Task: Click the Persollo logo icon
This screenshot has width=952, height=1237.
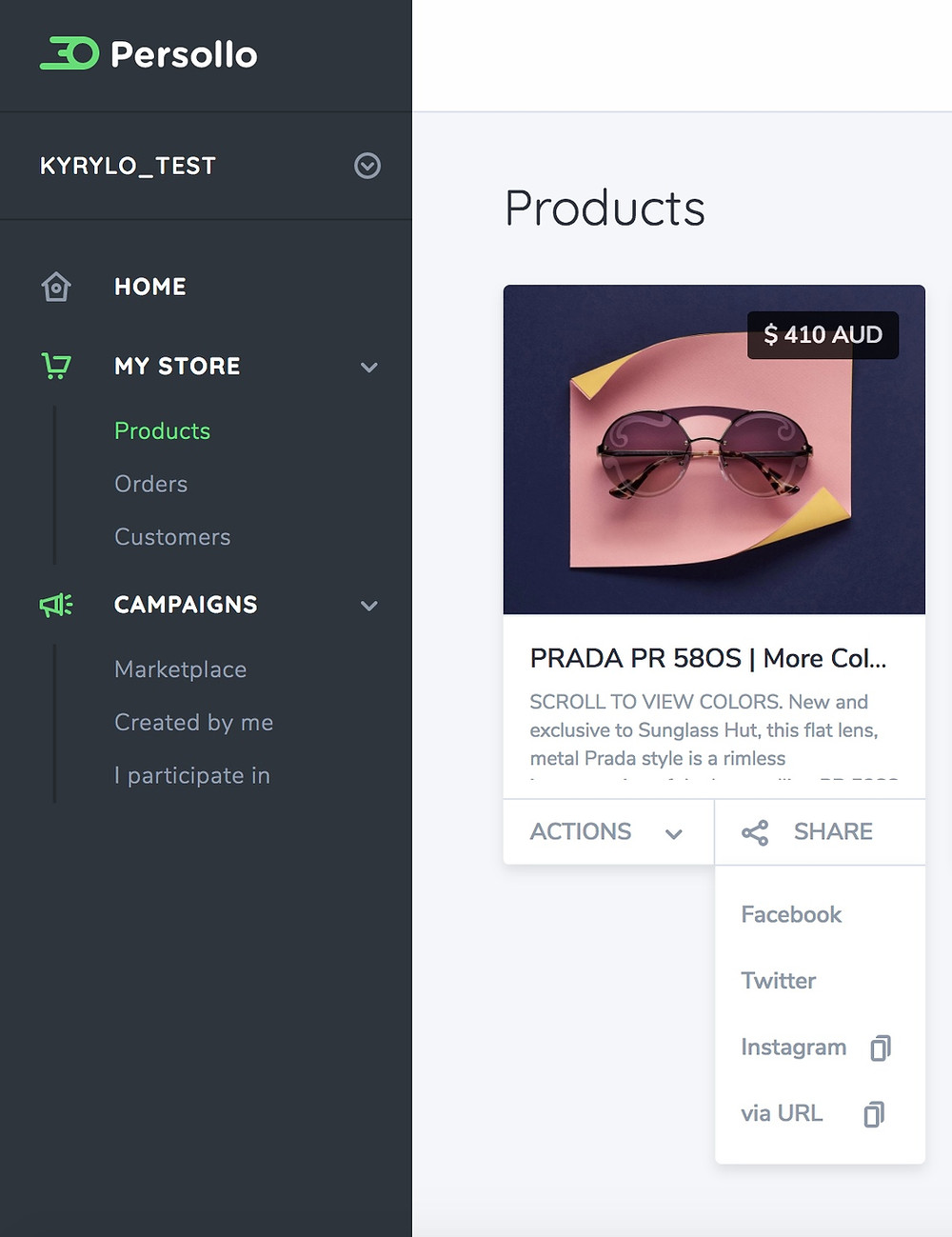Action: point(69,53)
